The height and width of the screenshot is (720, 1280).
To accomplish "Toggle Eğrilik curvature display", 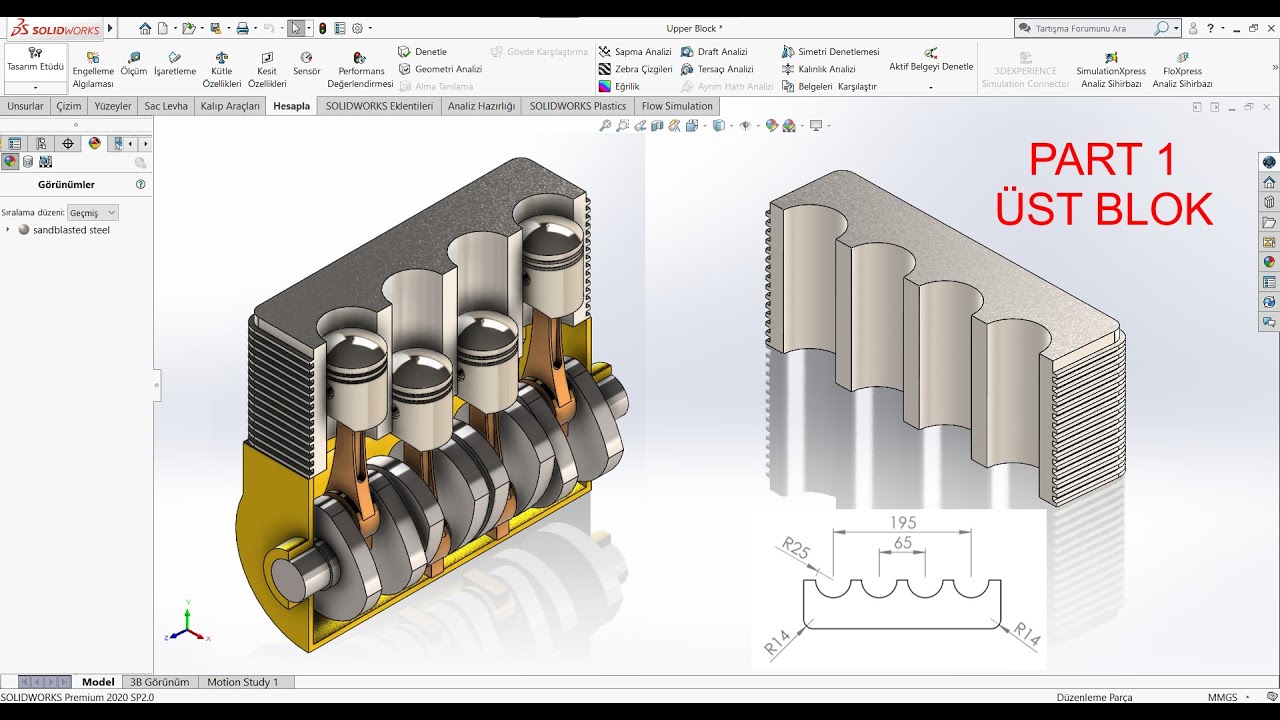I will point(619,86).
